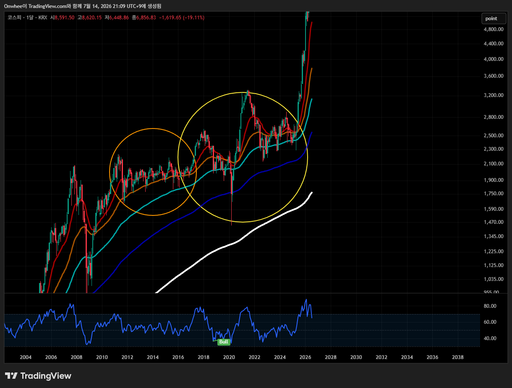512x388 pixels.
Task: Click the TradingView logo at bottom left
Action: click(x=38, y=376)
